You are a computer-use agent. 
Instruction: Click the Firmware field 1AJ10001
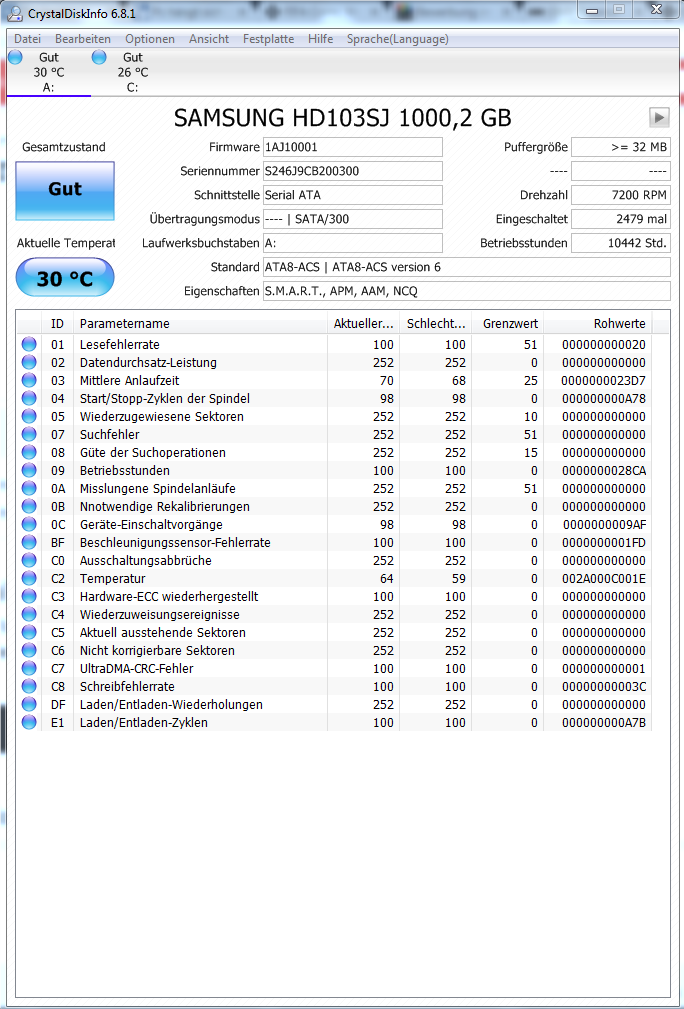[x=353, y=147]
